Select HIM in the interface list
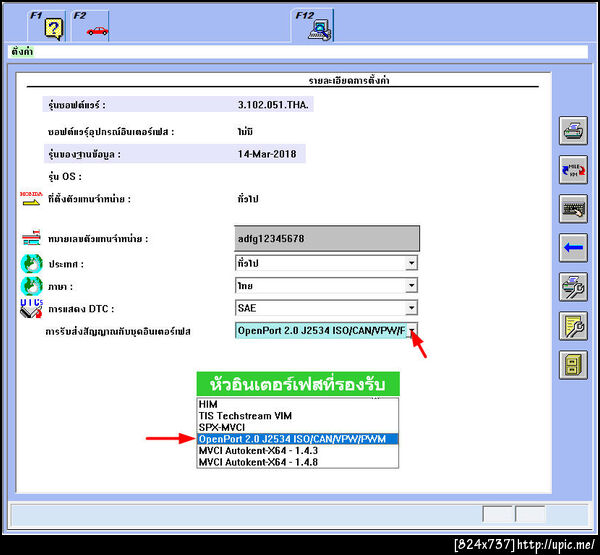The image size is (600, 555). tap(298, 404)
